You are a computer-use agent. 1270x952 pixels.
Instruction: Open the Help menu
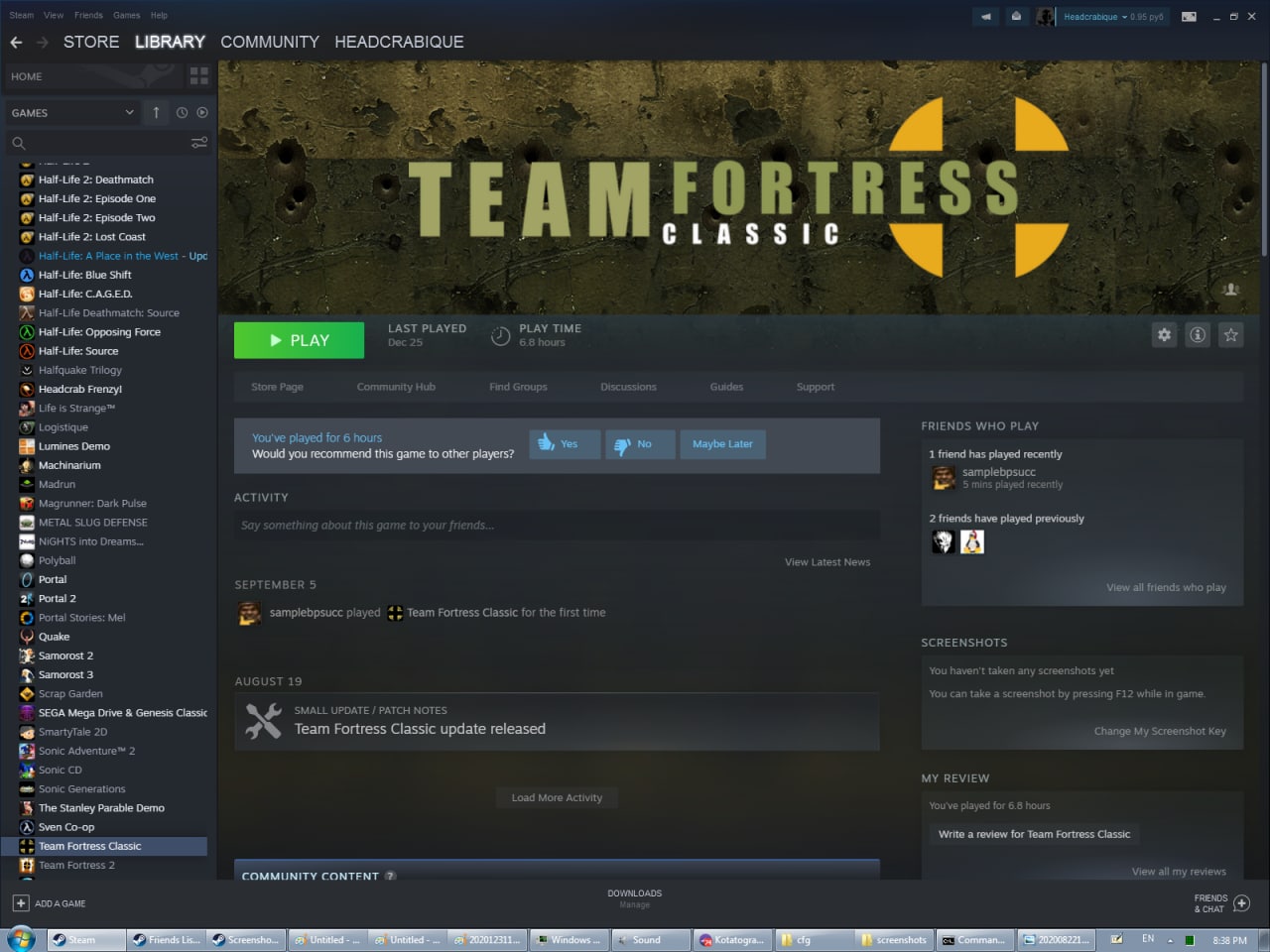pos(159,15)
